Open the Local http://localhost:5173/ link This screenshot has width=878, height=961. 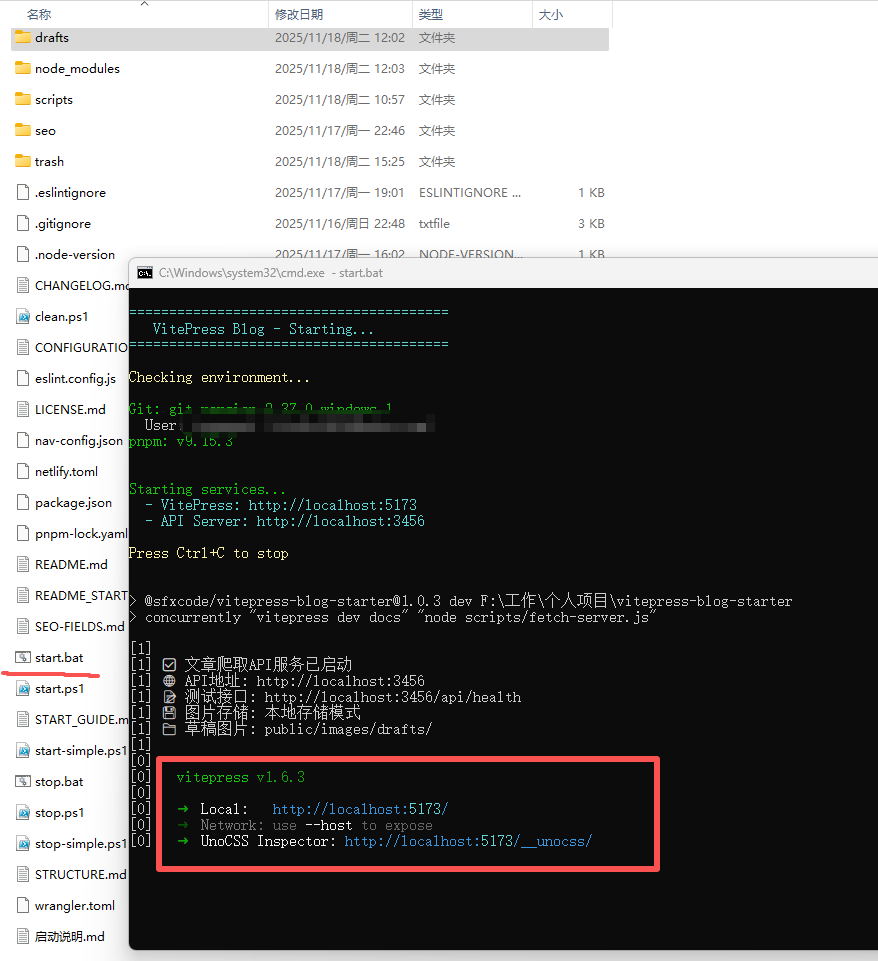[x=360, y=809]
